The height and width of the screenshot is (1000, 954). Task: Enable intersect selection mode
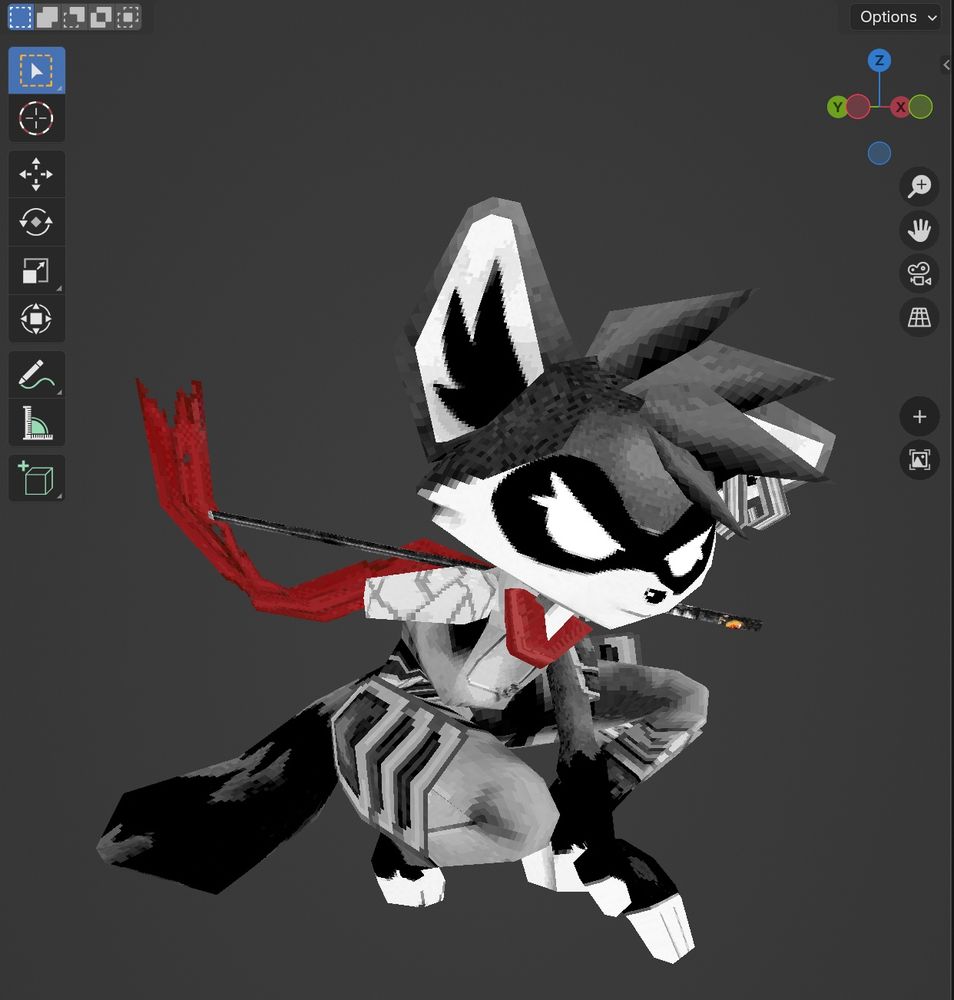coord(128,17)
